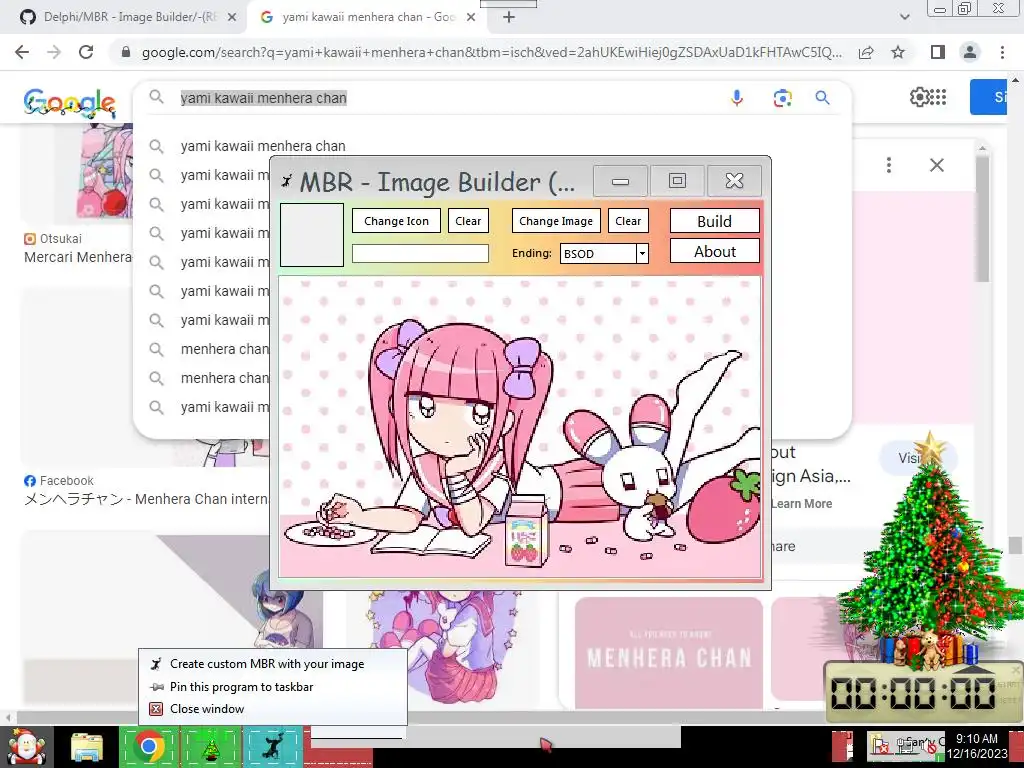Click the Menhera chan image preview in MBR Builder
The height and width of the screenshot is (768, 1024).
pos(520,427)
